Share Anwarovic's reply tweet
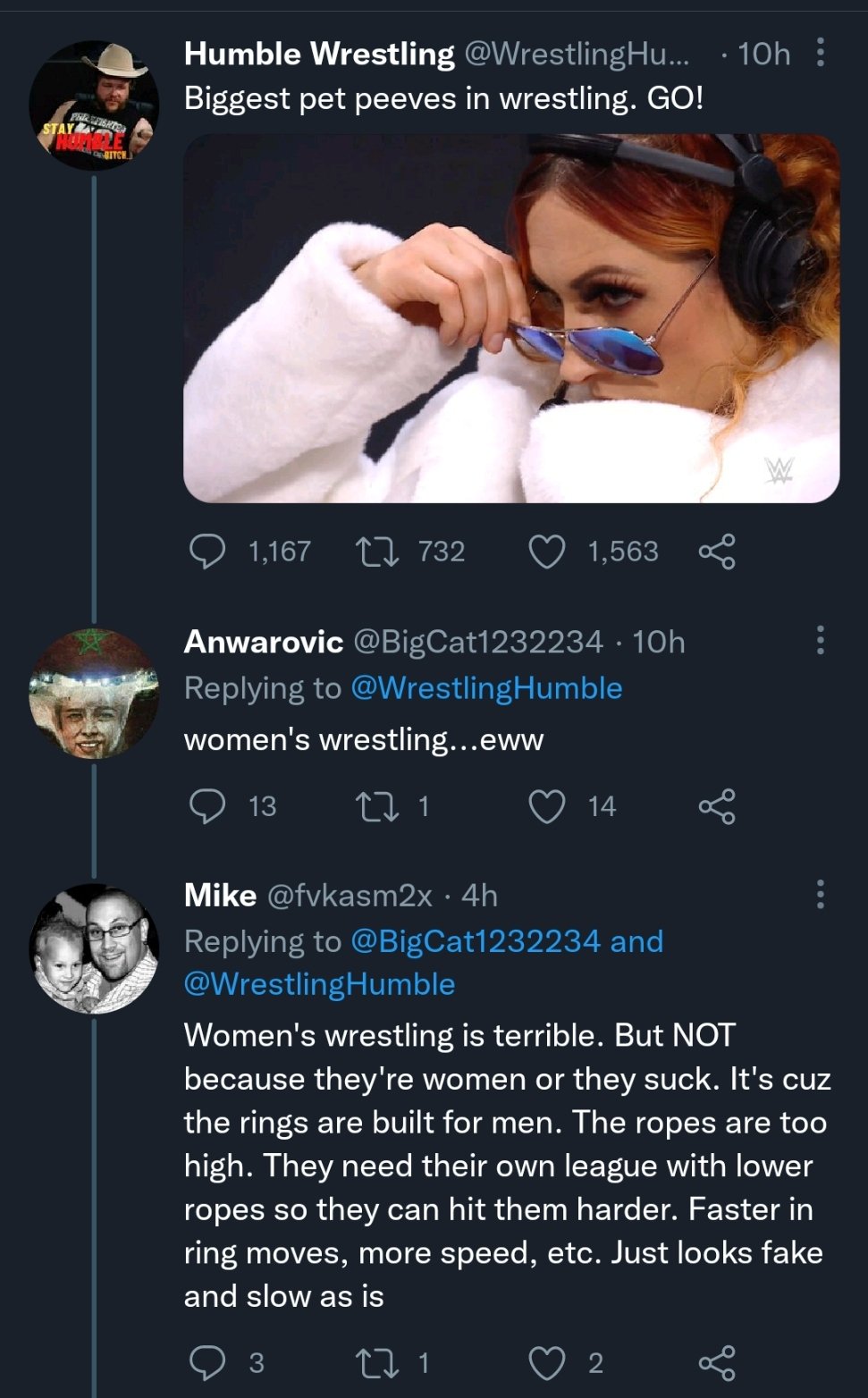This screenshot has width=868, height=1398. 716,806
